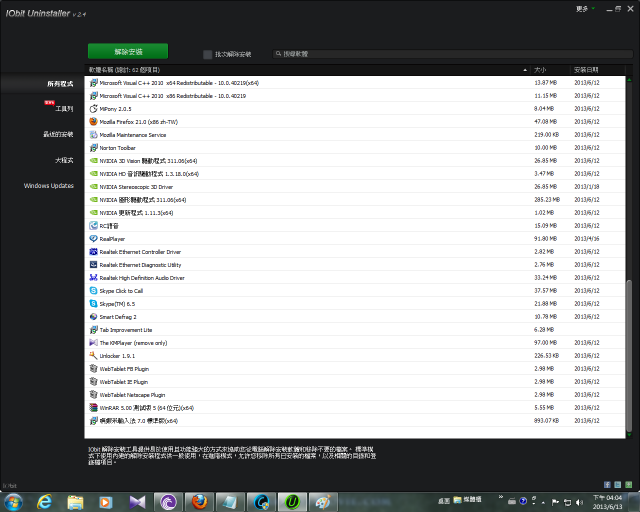Select the Skype(TM) 6.5 row

click(355, 304)
